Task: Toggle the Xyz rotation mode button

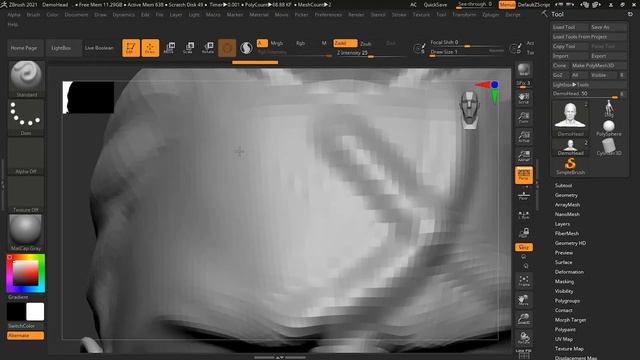Action: pyautogui.click(x=524, y=247)
